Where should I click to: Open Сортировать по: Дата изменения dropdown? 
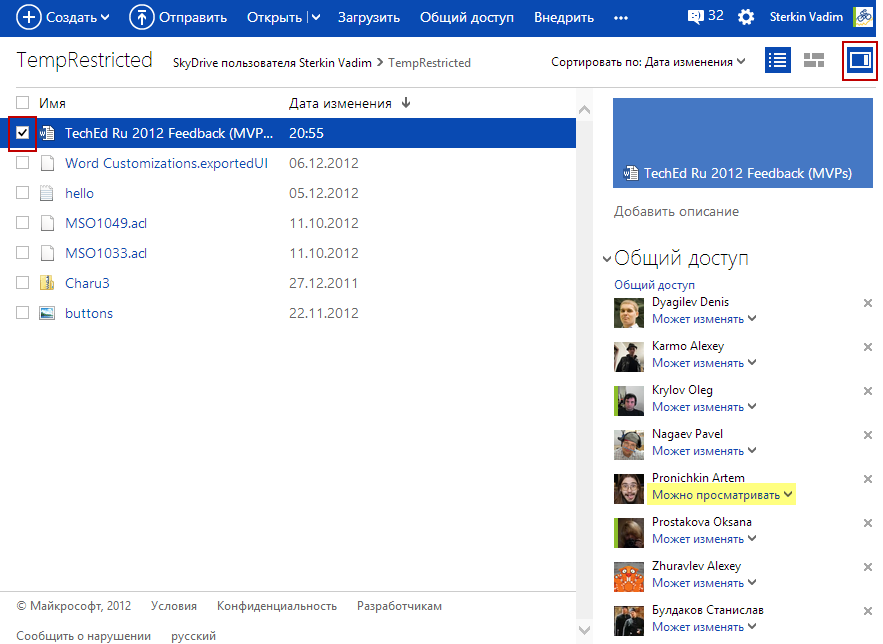click(x=648, y=62)
